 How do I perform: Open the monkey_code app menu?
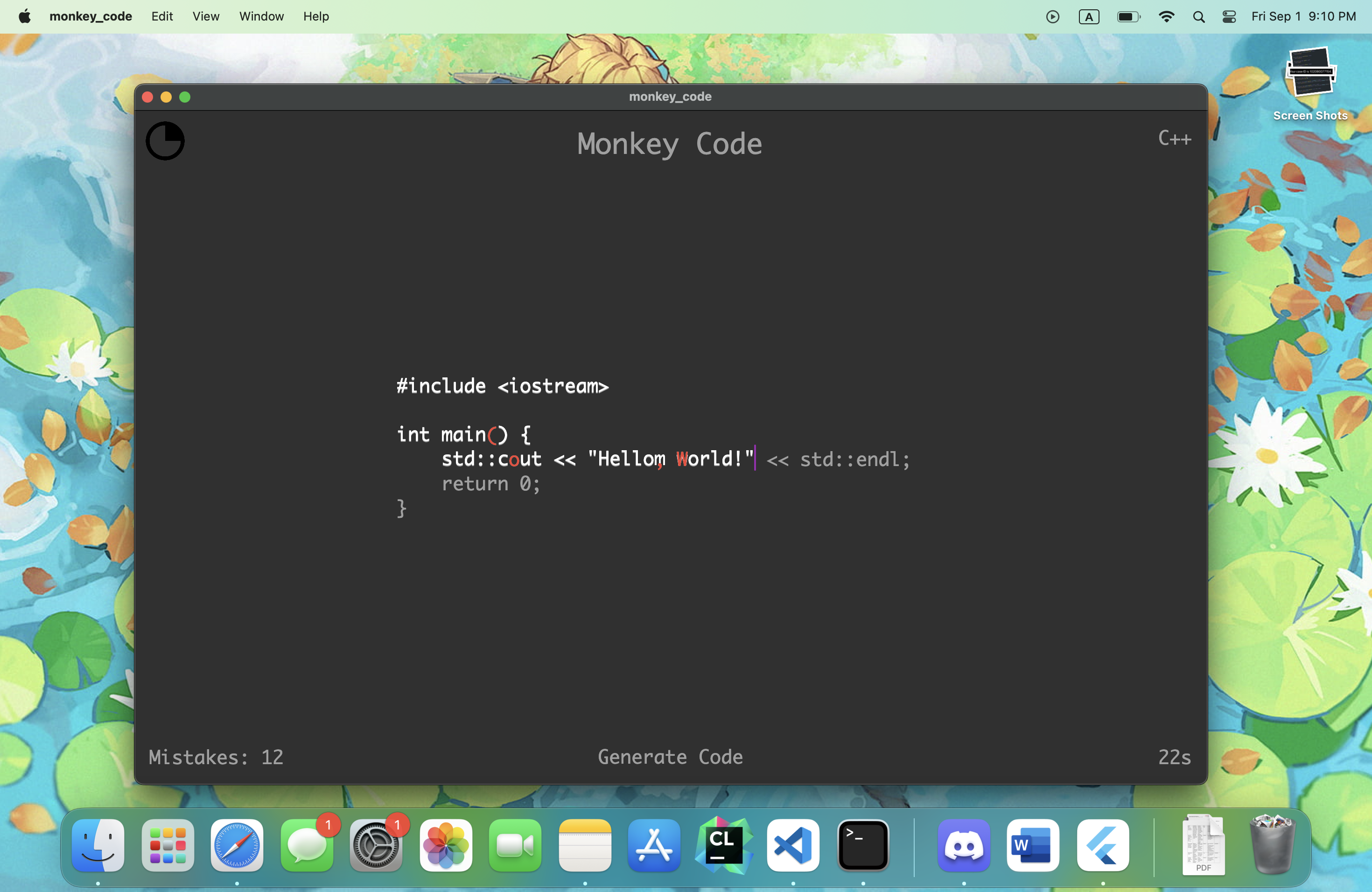pyautogui.click(x=91, y=16)
